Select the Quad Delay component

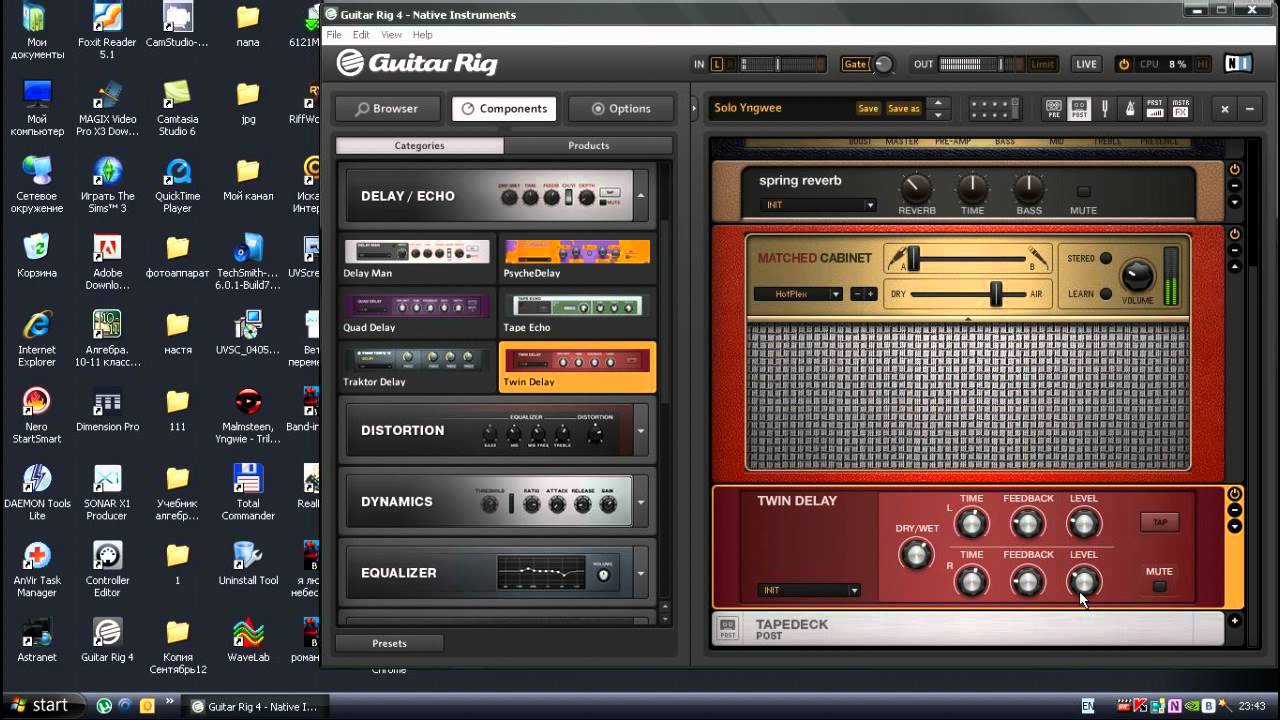pyautogui.click(x=418, y=312)
